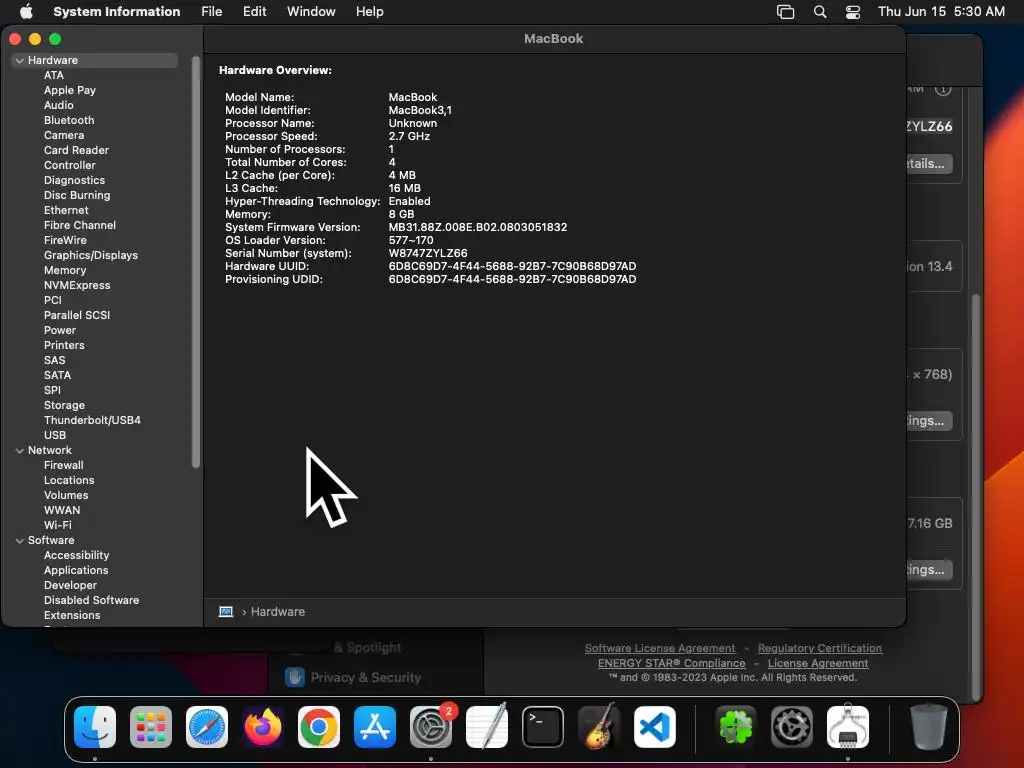Screen dimensions: 1024x768
Task: Open Privacy & Security in System Settings
Action: tap(353, 677)
